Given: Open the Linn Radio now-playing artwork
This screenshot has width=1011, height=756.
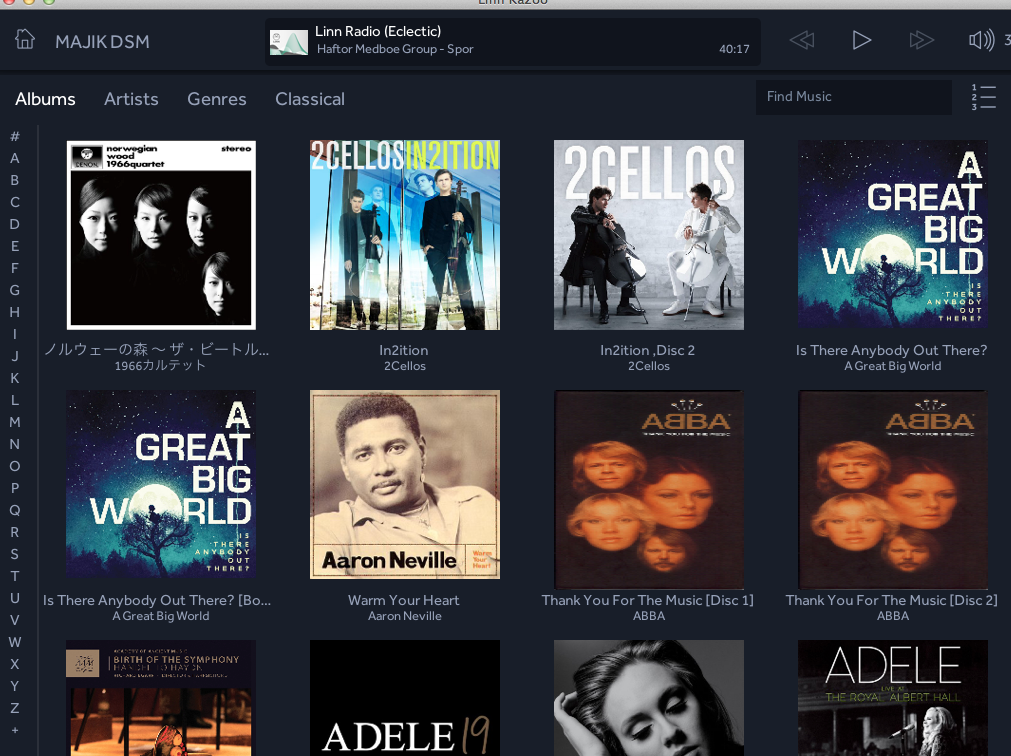Looking at the screenshot, I should [288, 43].
